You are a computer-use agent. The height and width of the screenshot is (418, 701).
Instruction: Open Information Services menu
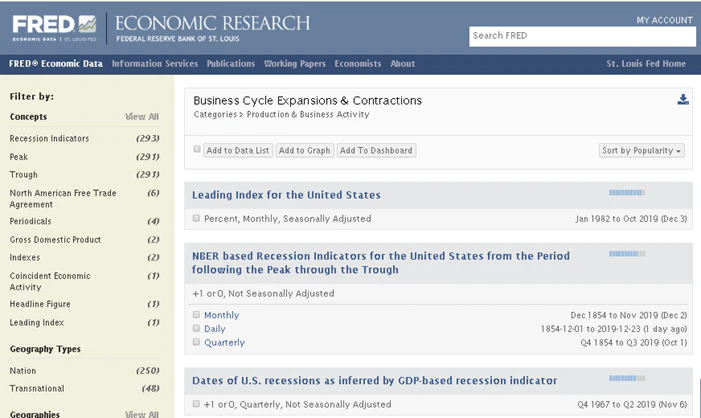click(x=155, y=63)
